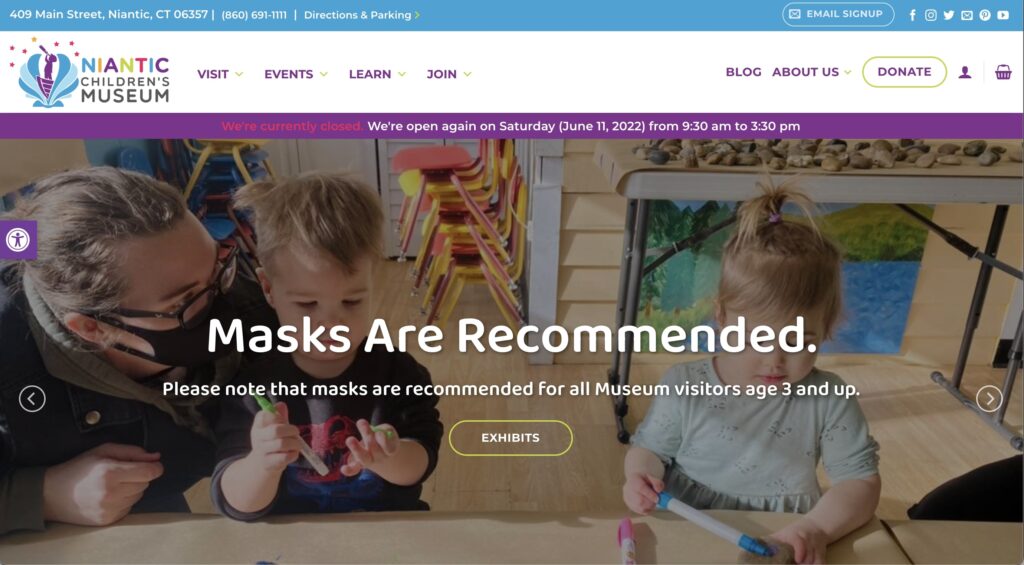Click the DONATE button
This screenshot has width=1024, height=565.
(x=904, y=72)
